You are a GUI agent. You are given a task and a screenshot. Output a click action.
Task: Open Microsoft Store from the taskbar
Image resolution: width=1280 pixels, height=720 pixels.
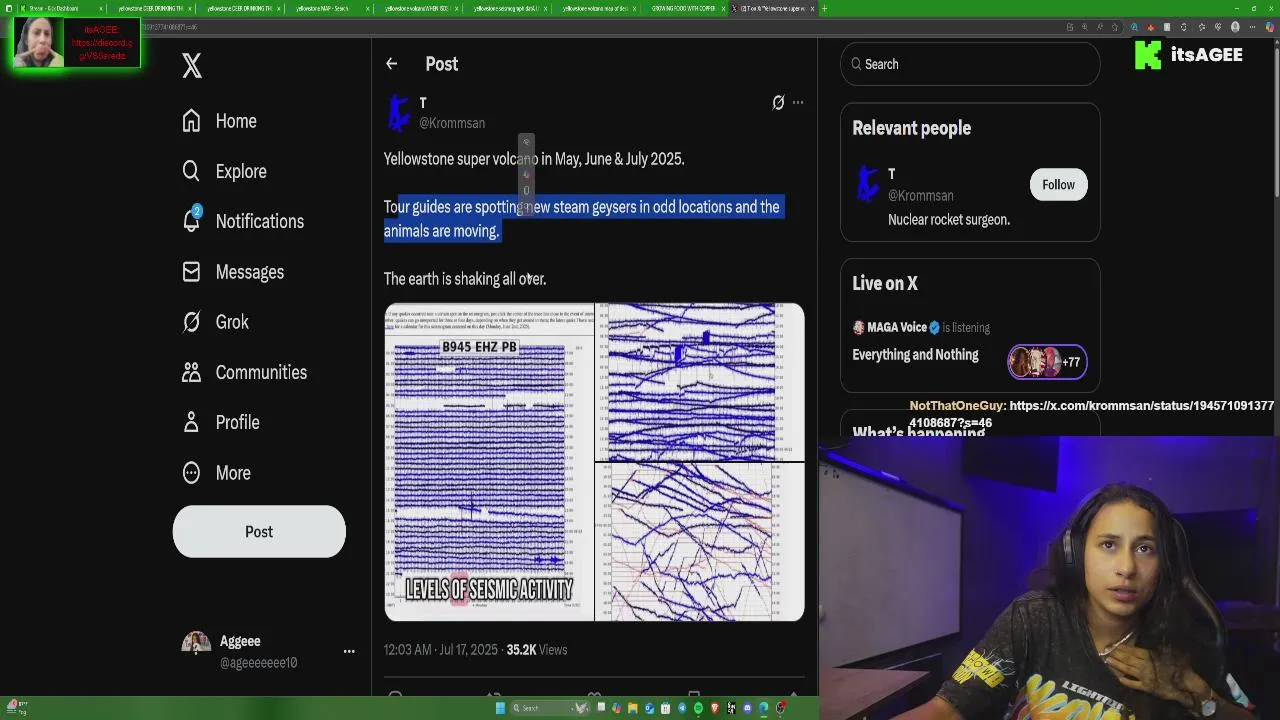pos(665,708)
